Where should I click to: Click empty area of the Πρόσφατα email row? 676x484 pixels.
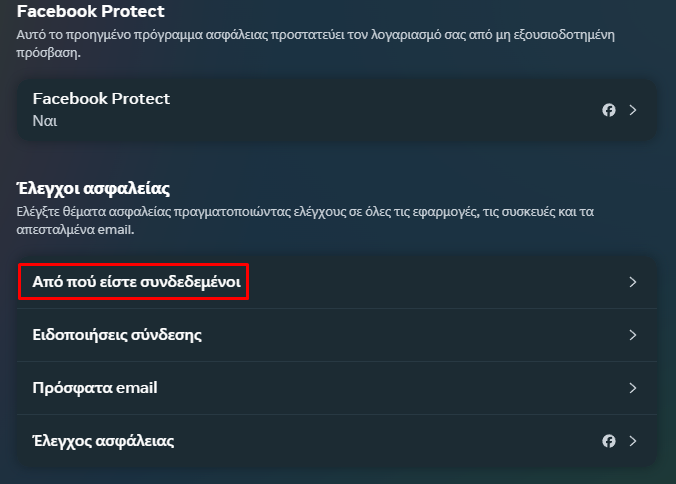[388, 388]
